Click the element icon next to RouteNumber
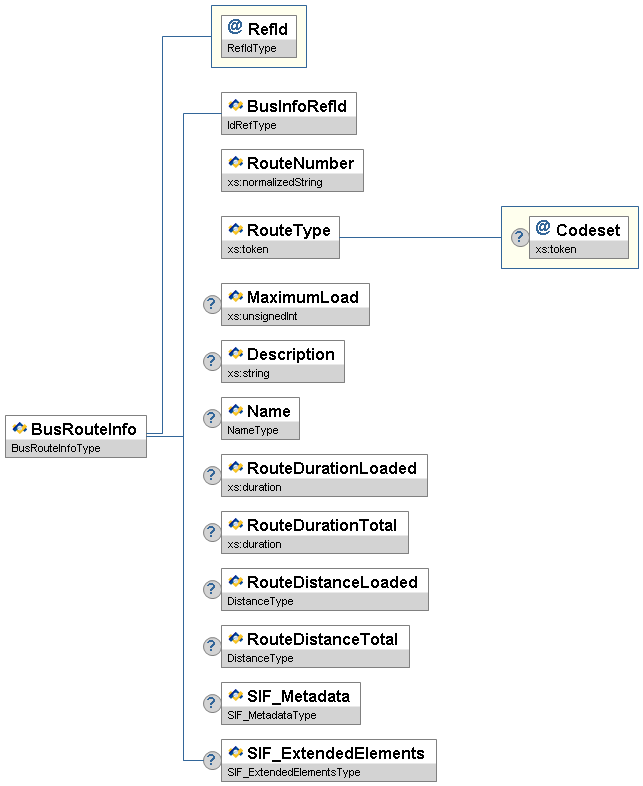 (x=236, y=162)
